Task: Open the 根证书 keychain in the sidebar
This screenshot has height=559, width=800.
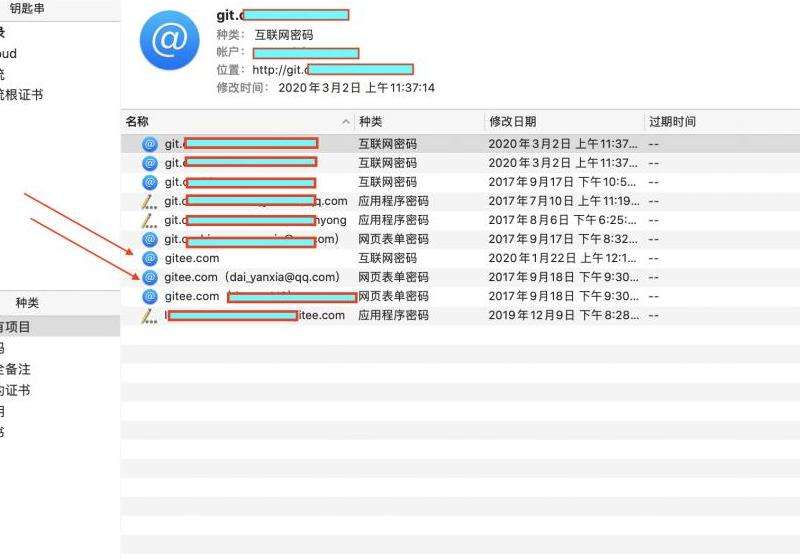Action: click(21, 95)
